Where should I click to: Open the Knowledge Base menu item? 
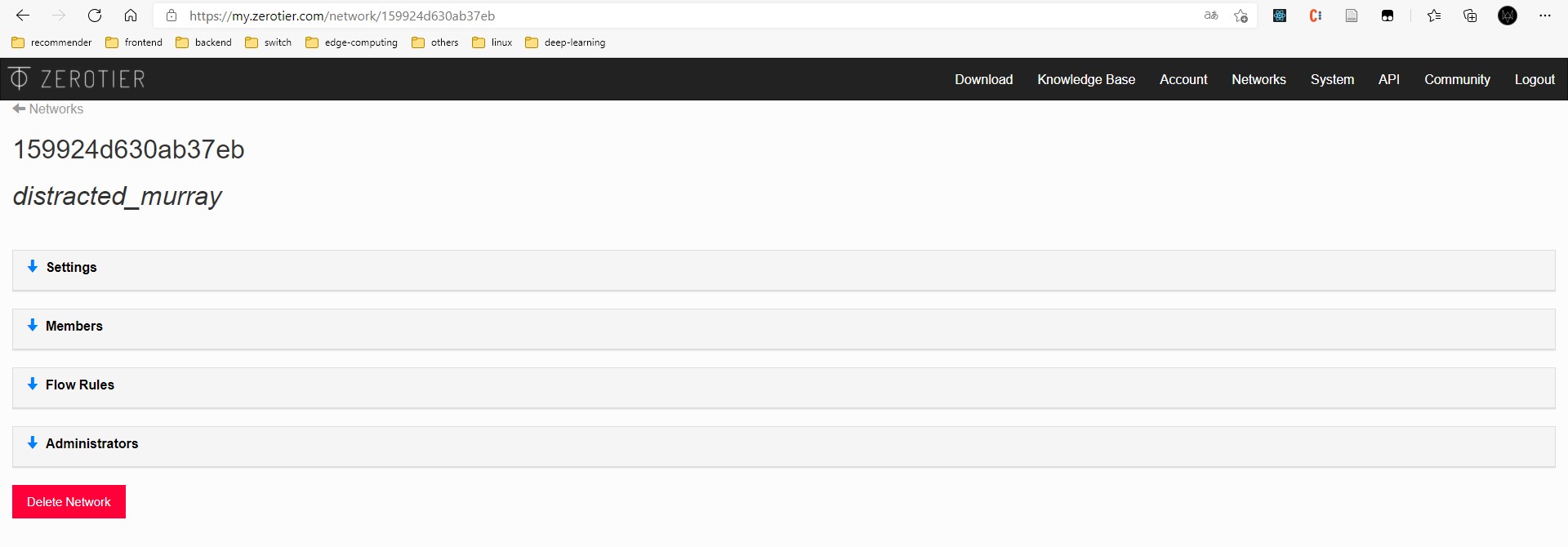(x=1085, y=79)
